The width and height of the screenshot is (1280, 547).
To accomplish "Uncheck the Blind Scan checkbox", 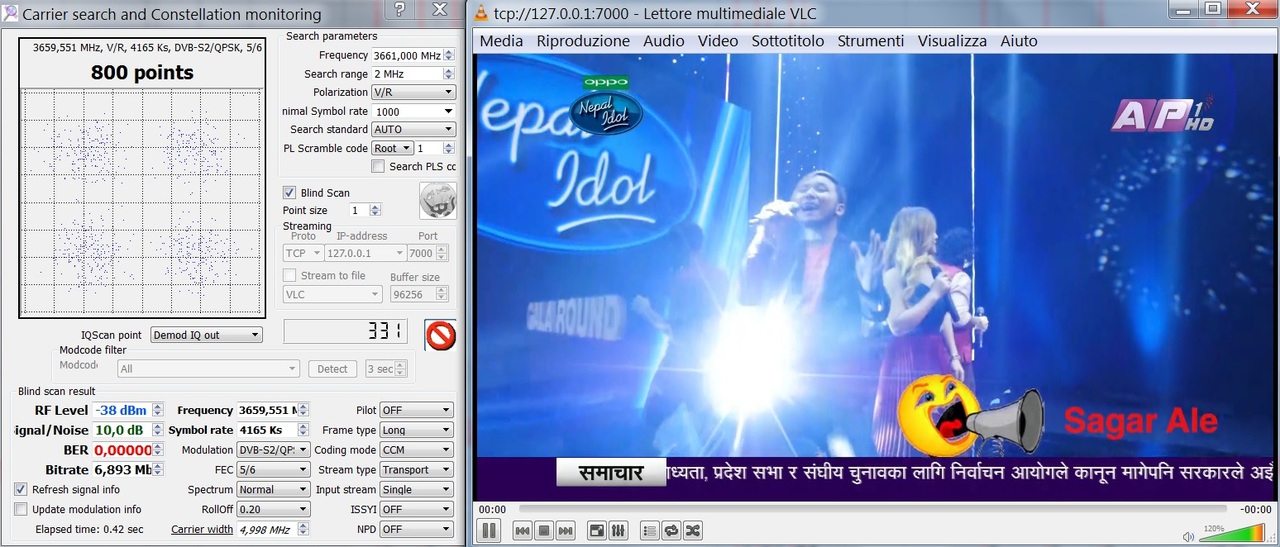I will pyautogui.click(x=289, y=193).
